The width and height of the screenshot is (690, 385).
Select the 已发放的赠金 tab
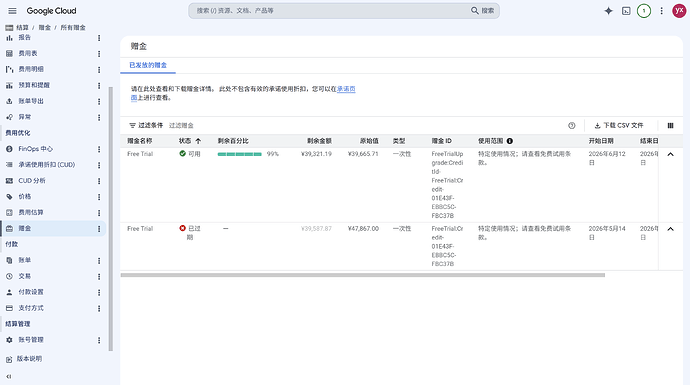coord(148,65)
